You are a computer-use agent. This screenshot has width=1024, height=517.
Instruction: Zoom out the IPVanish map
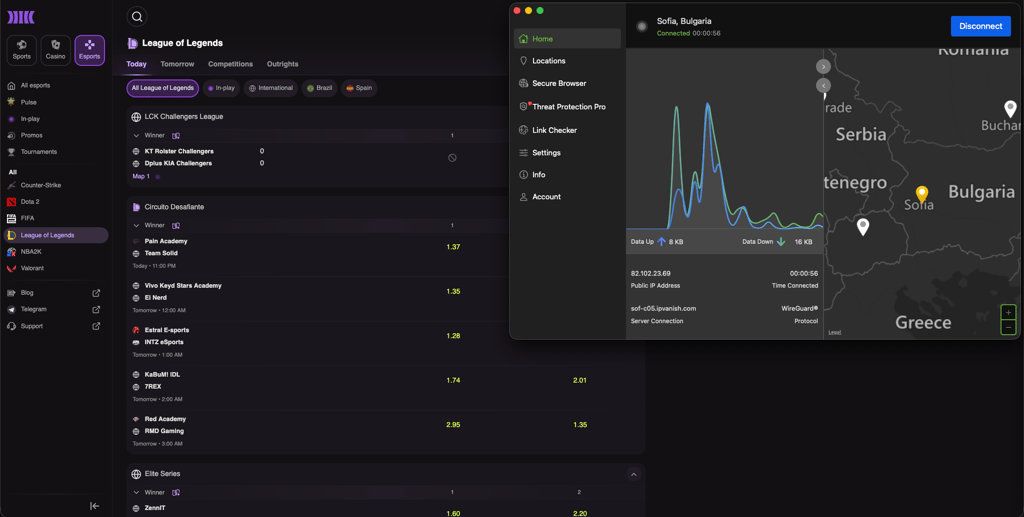1008,327
